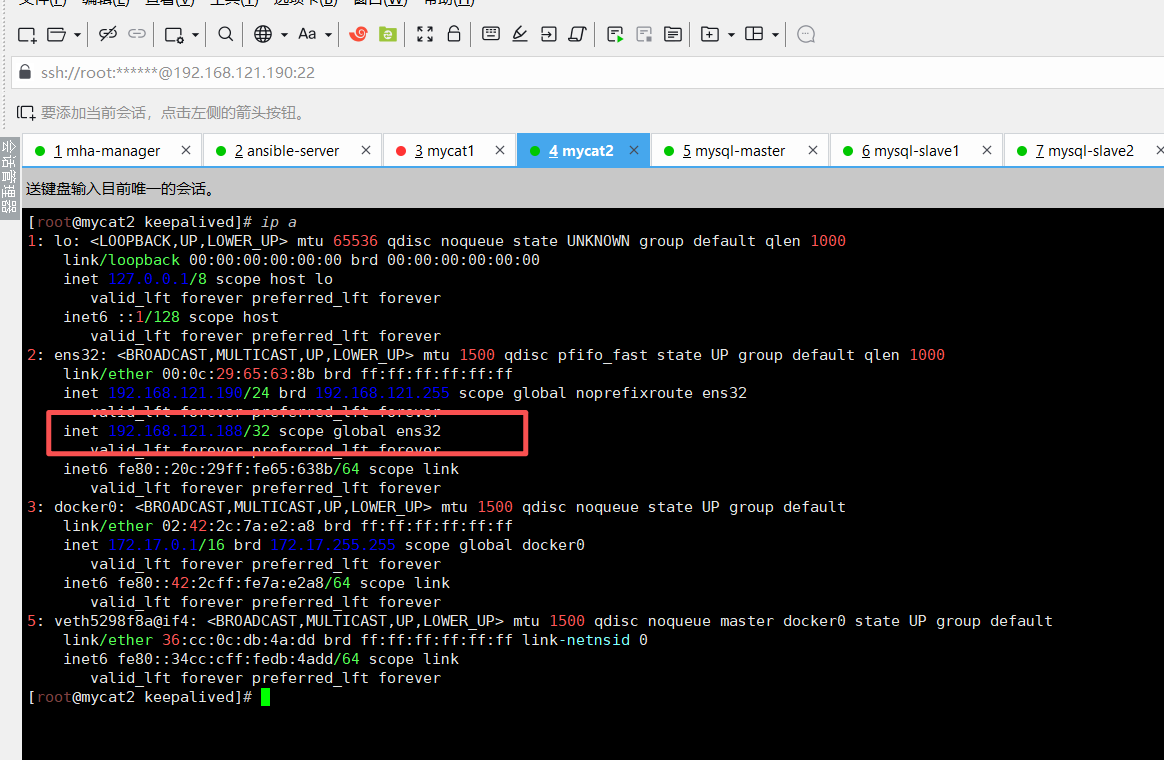1164x760 pixels.
Task: Close the mycat1 tab
Action: [500, 151]
